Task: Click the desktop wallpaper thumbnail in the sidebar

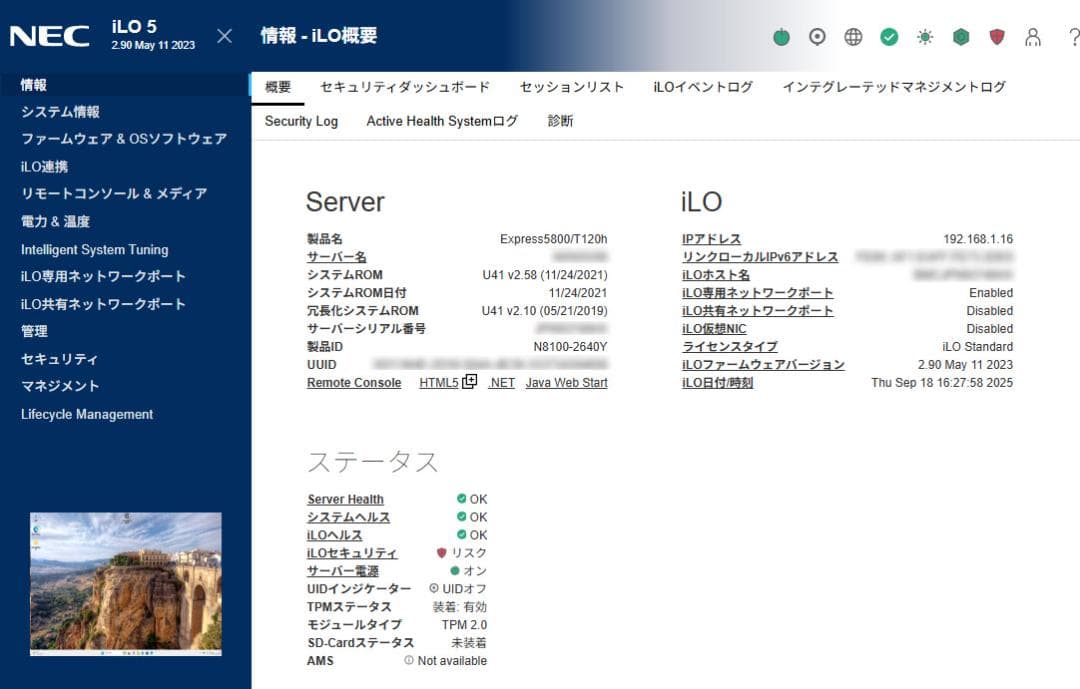Action: point(124,592)
